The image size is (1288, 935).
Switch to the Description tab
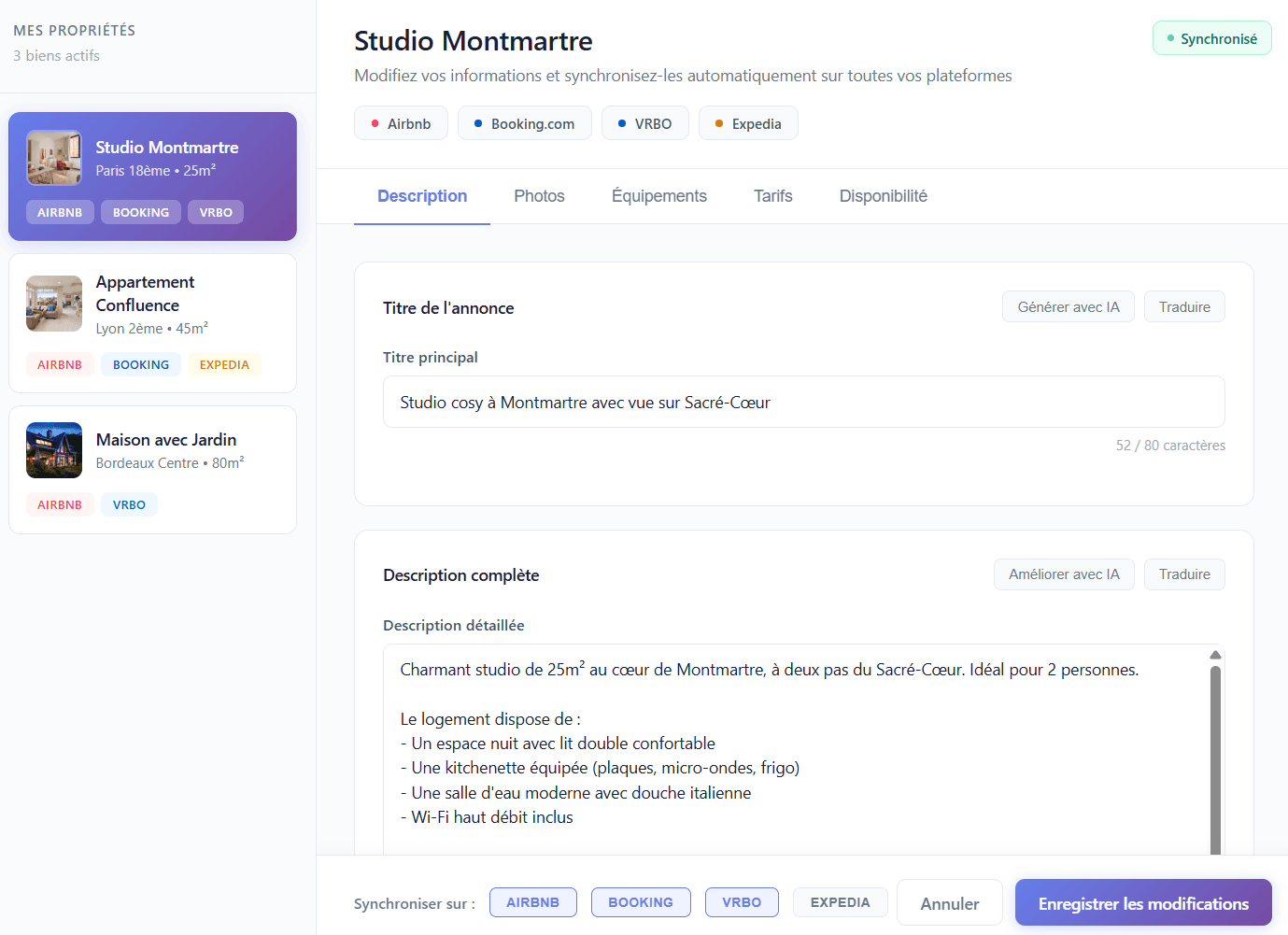click(422, 196)
